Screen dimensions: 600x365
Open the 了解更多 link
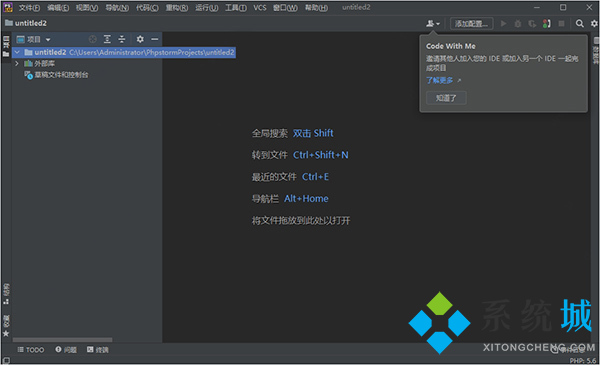coord(440,80)
